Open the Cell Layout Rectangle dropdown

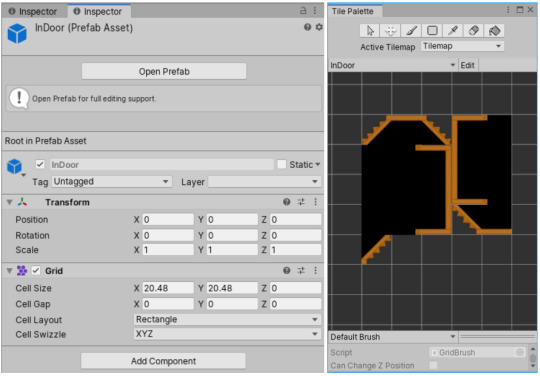227,320
